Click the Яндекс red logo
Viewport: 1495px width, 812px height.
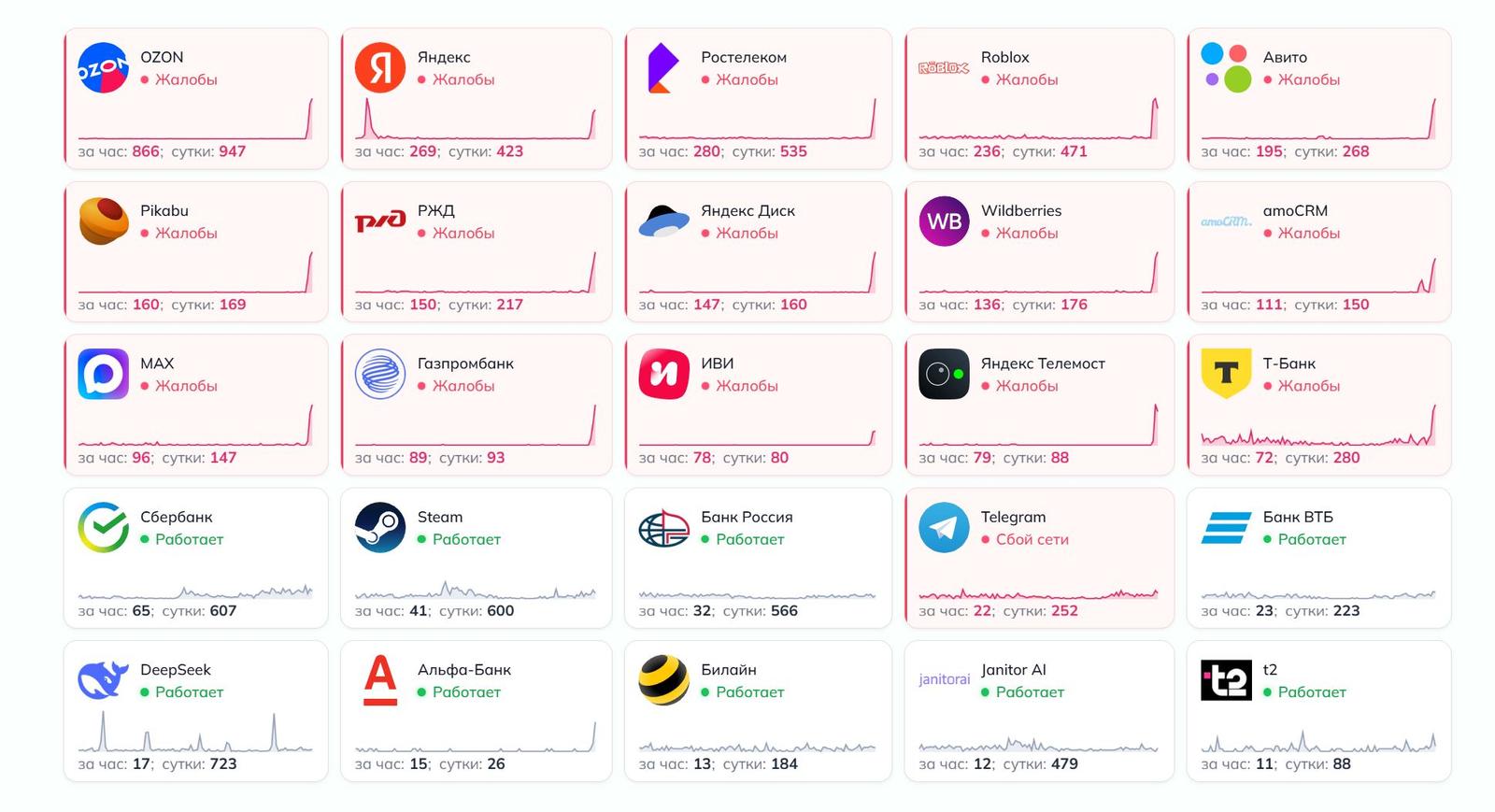click(380, 68)
